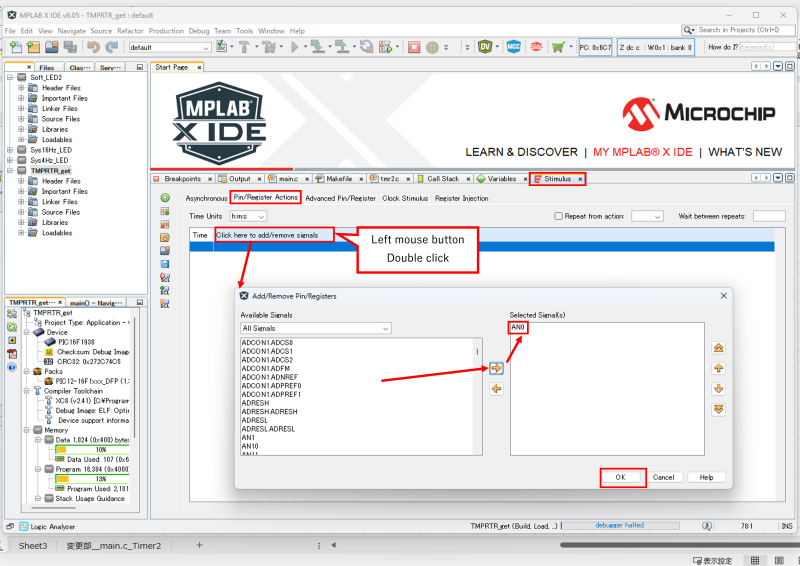The height and width of the screenshot is (566, 800).
Task: Click the Cancel button in dialog
Action: (663, 477)
